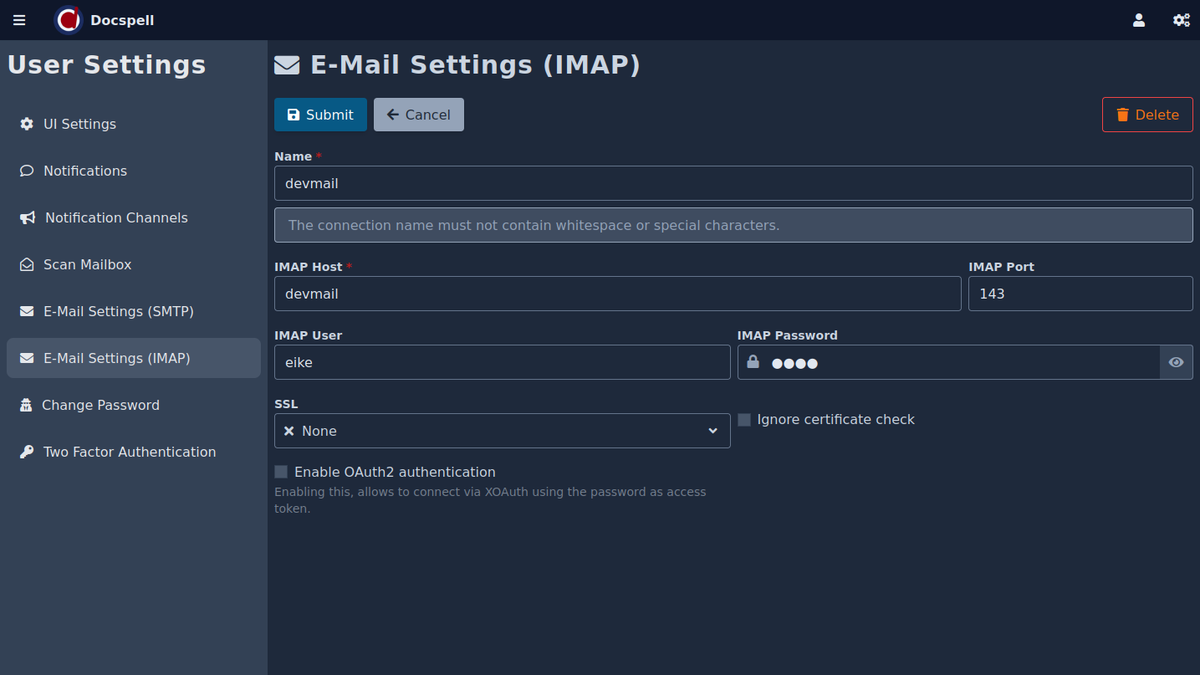Viewport: 1200px width, 675px height.
Task: Open the settings cogs icon menu
Action: coord(1180,20)
